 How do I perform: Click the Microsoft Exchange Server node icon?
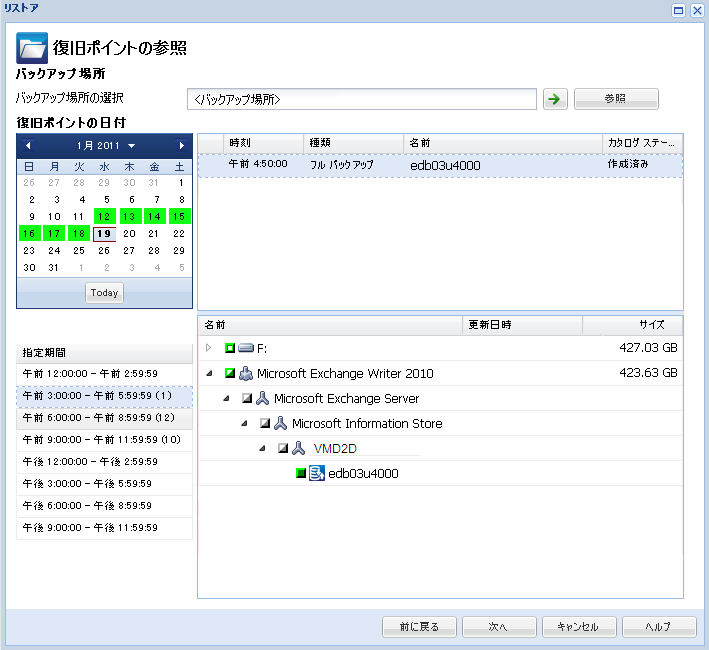tap(263, 398)
